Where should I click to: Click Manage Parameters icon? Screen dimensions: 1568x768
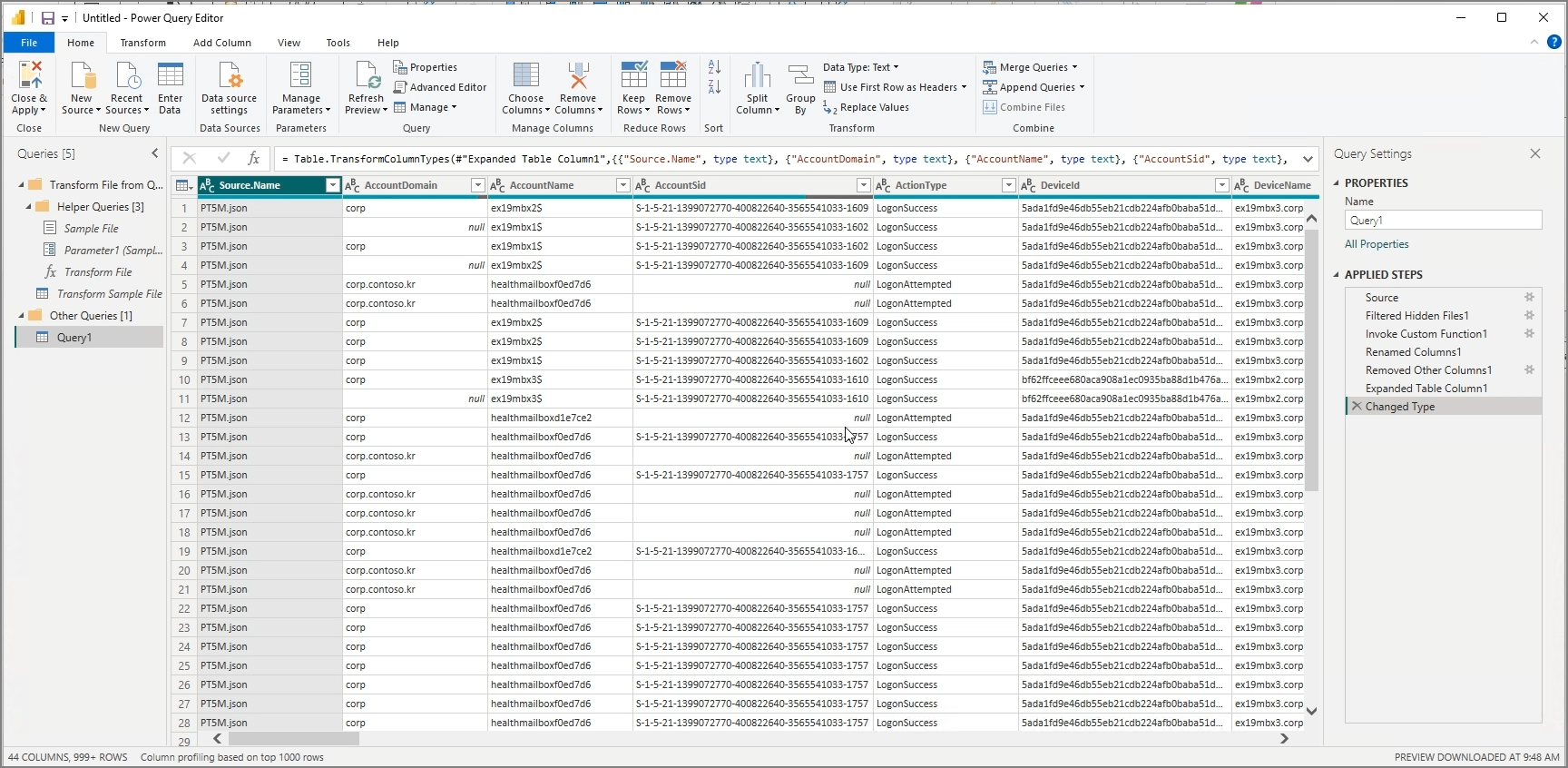301,75
